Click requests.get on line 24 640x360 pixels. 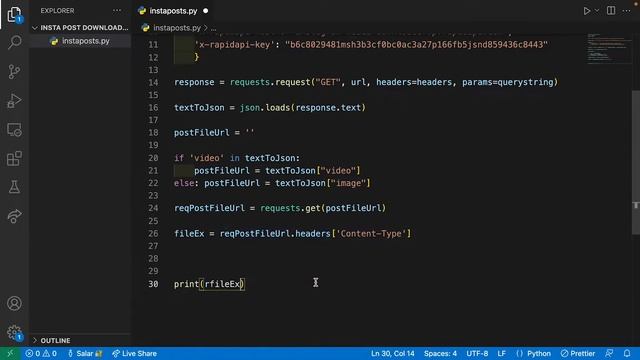click(x=290, y=208)
